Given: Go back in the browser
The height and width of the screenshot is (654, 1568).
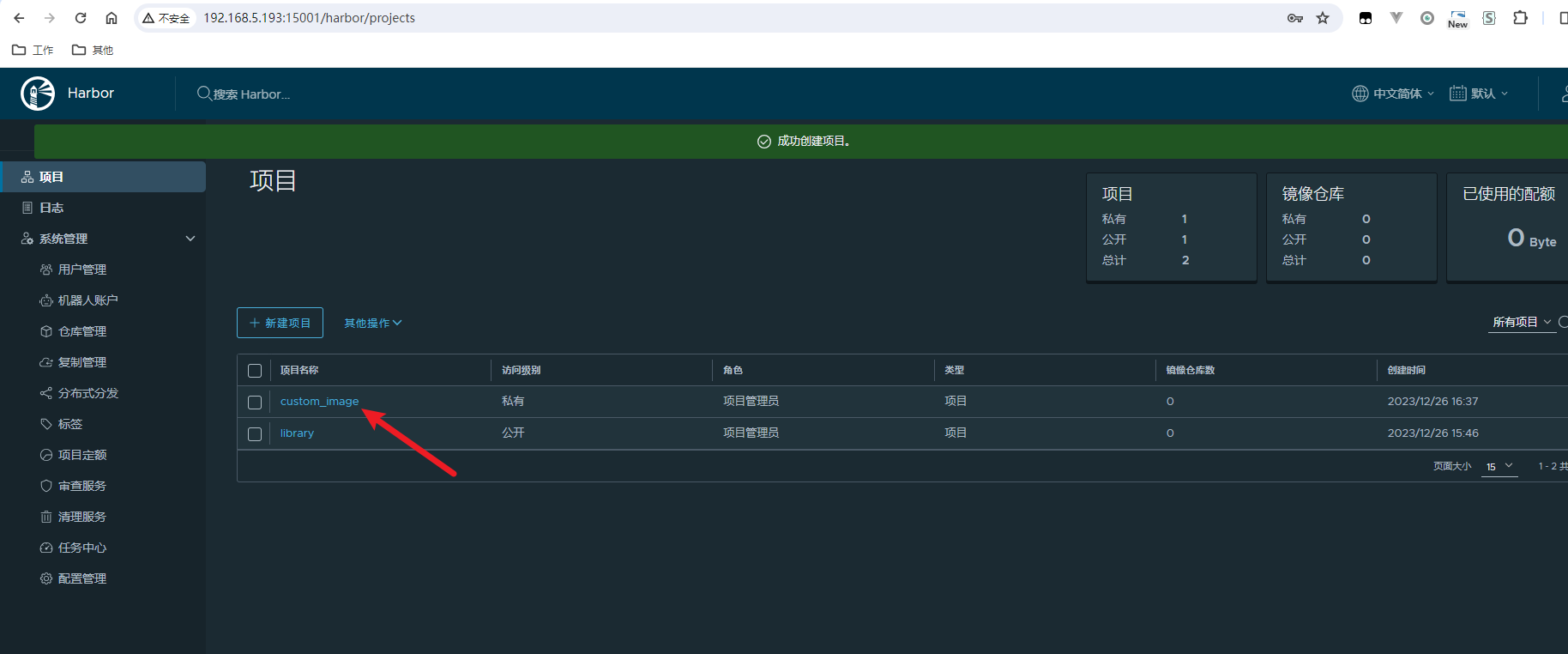Looking at the screenshot, I should pos(19,18).
